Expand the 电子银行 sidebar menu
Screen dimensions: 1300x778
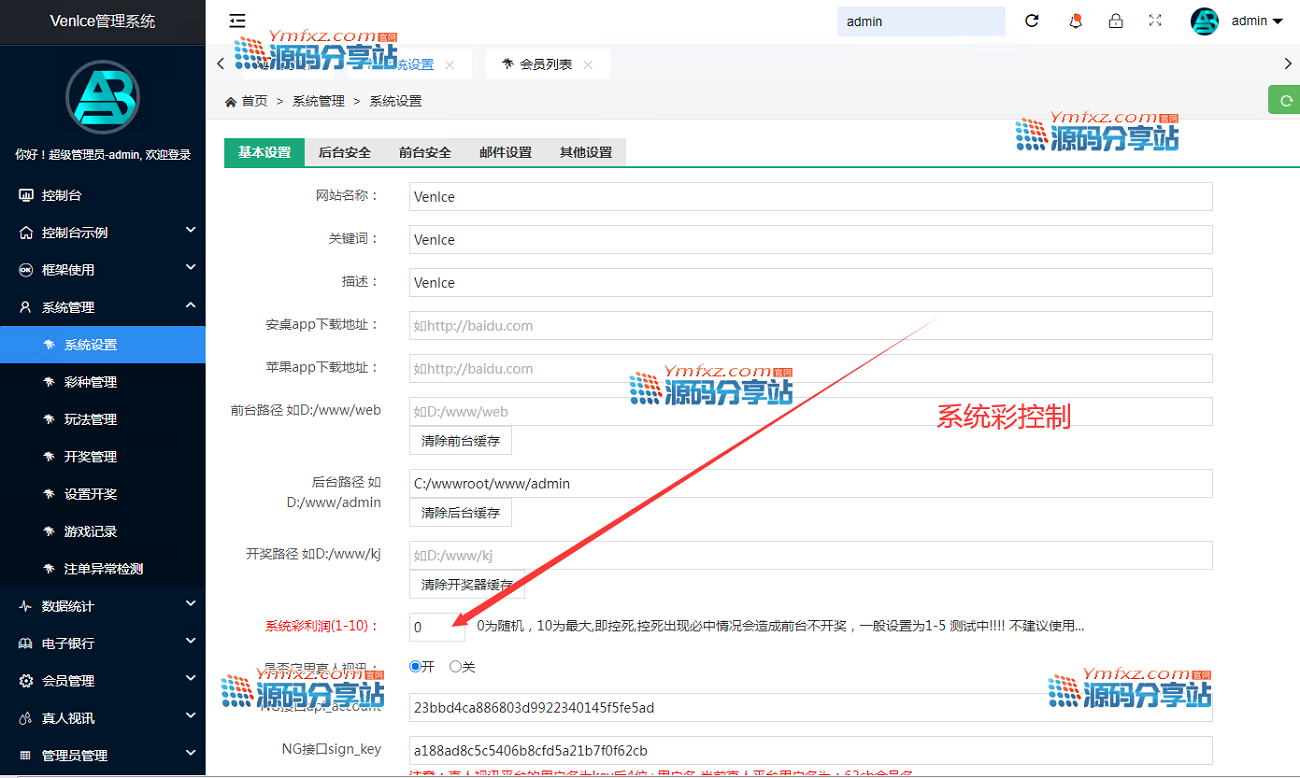tap(102, 643)
